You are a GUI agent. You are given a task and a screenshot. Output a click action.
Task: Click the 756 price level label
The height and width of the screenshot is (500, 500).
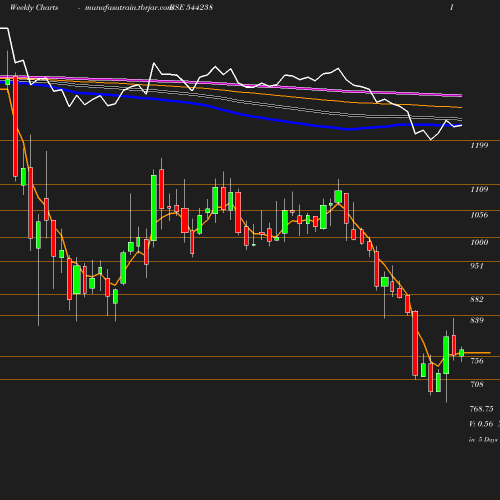[477, 361]
